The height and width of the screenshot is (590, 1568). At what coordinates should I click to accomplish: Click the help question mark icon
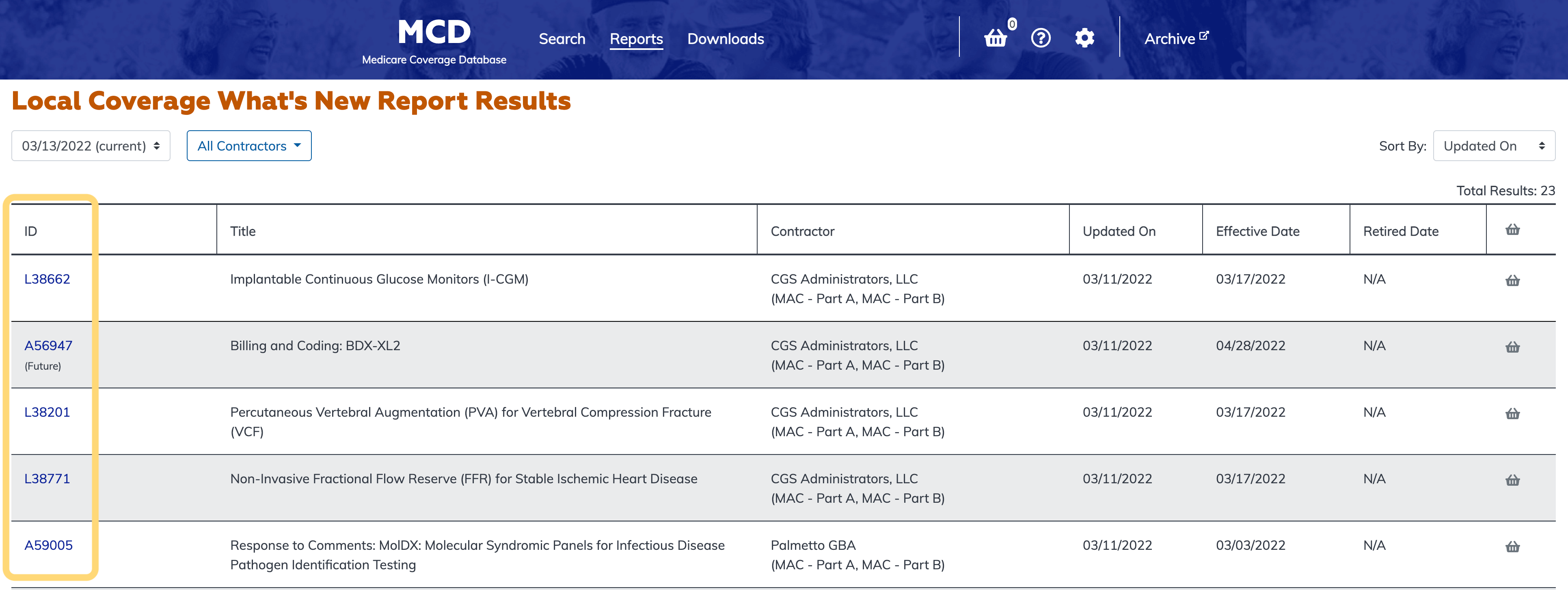pos(1040,38)
